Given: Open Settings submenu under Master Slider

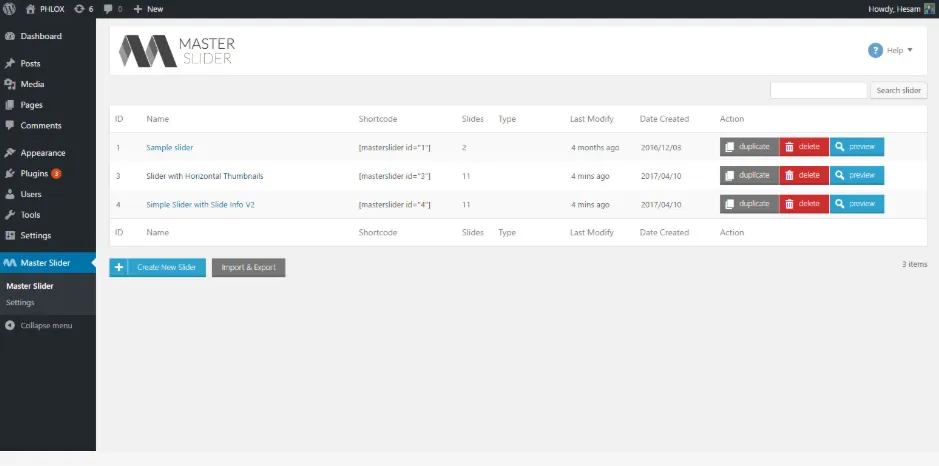Looking at the screenshot, I should pos(20,302).
